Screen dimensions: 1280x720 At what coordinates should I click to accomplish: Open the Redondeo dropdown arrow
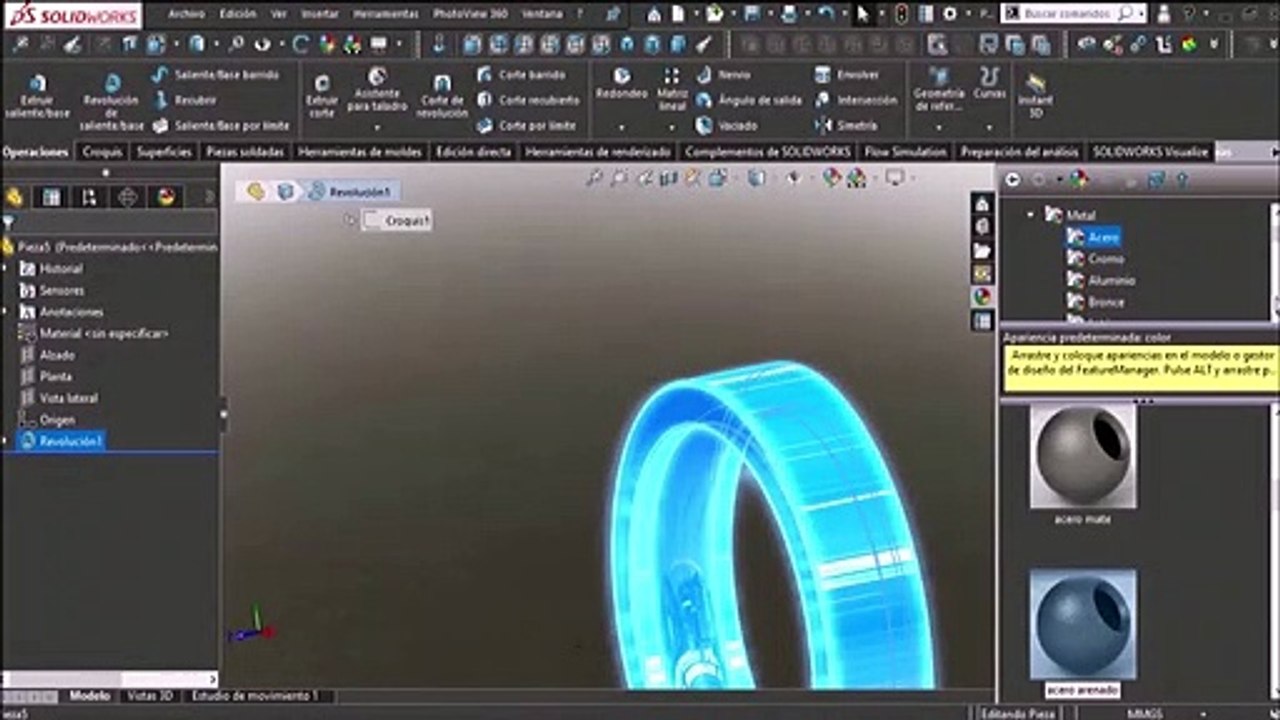coord(621,127)
